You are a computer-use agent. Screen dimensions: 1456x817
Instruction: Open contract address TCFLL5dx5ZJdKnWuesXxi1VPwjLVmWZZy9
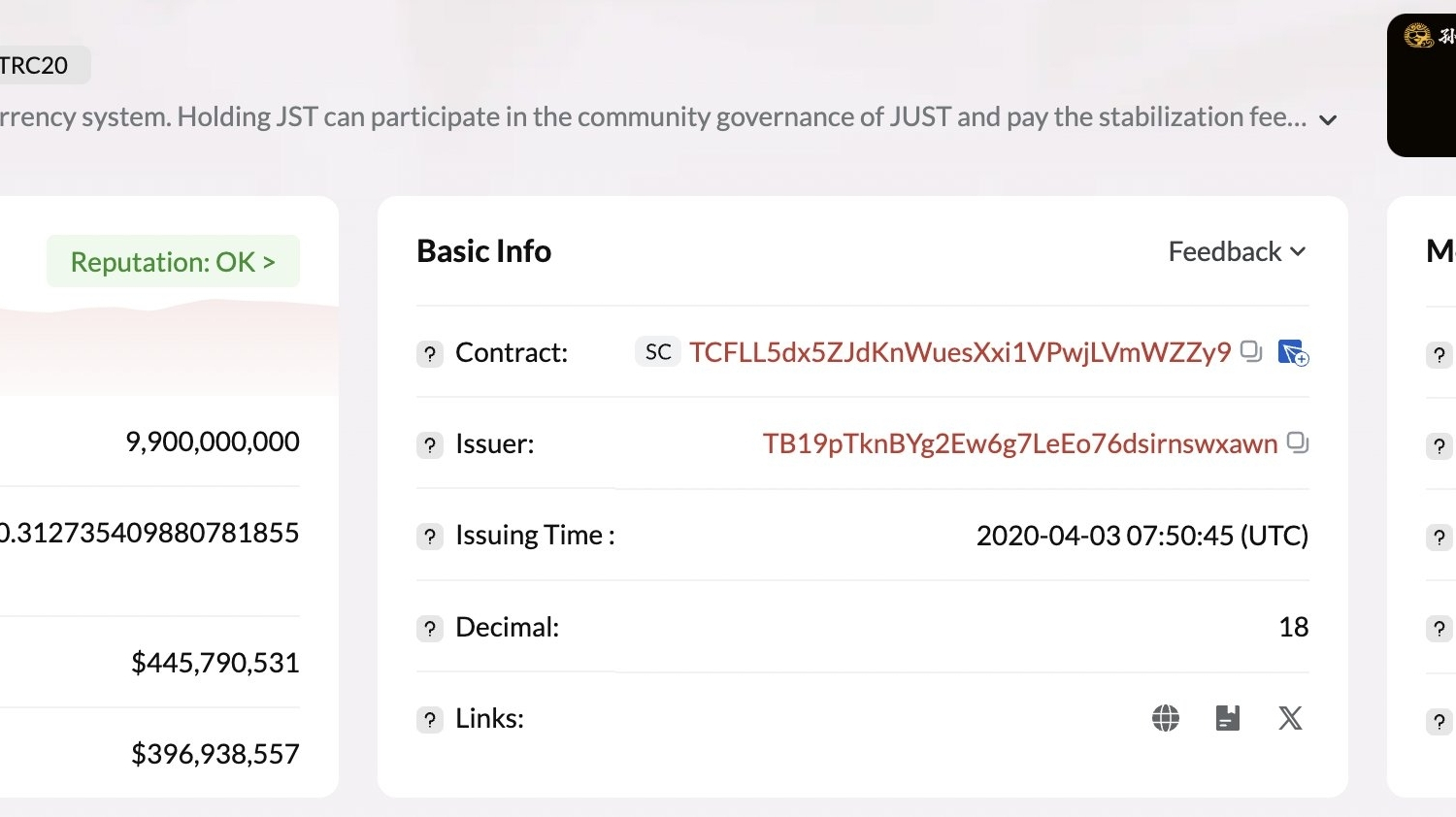959,352
